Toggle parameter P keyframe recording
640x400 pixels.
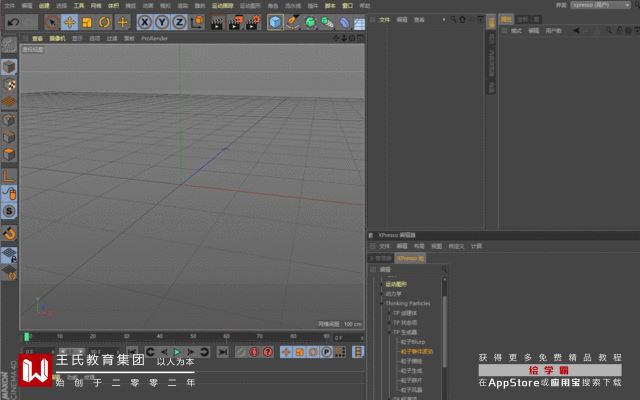(x=326, y=352)
